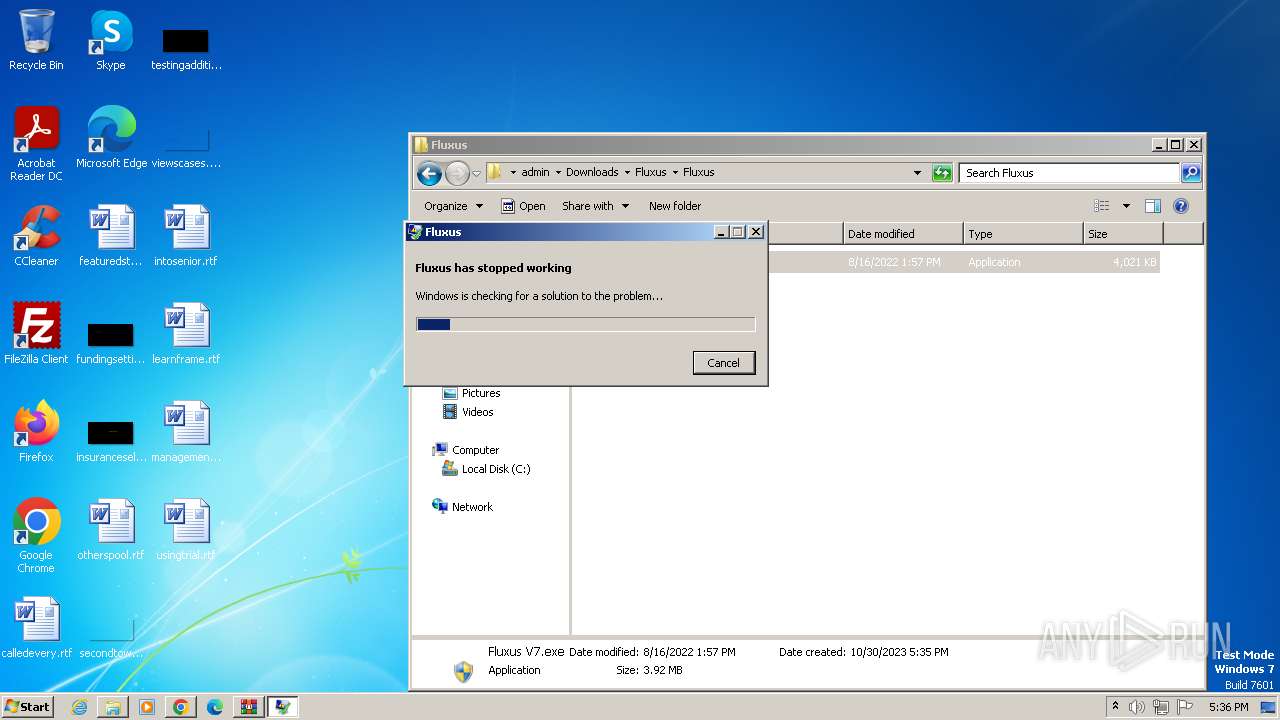Select the featuredst document on desktop
The image size is (1280, 720).
(111, 236)
